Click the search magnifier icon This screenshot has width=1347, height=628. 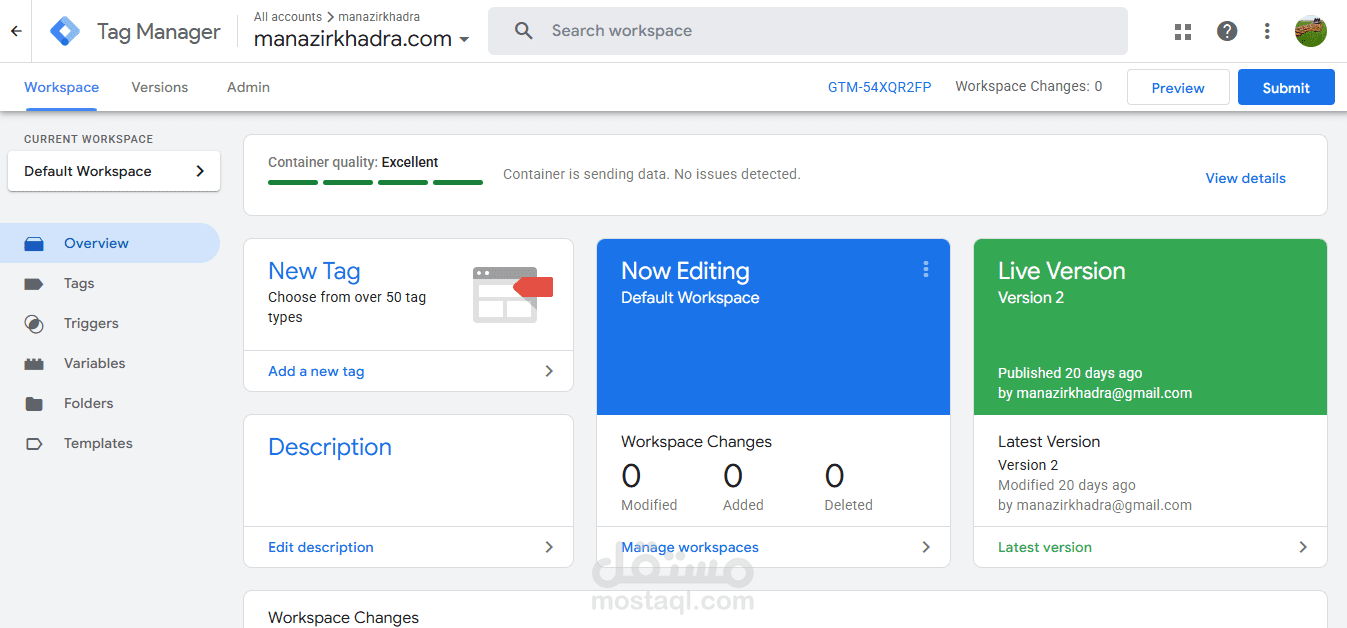pyautogui.click(x=524, y=31)
